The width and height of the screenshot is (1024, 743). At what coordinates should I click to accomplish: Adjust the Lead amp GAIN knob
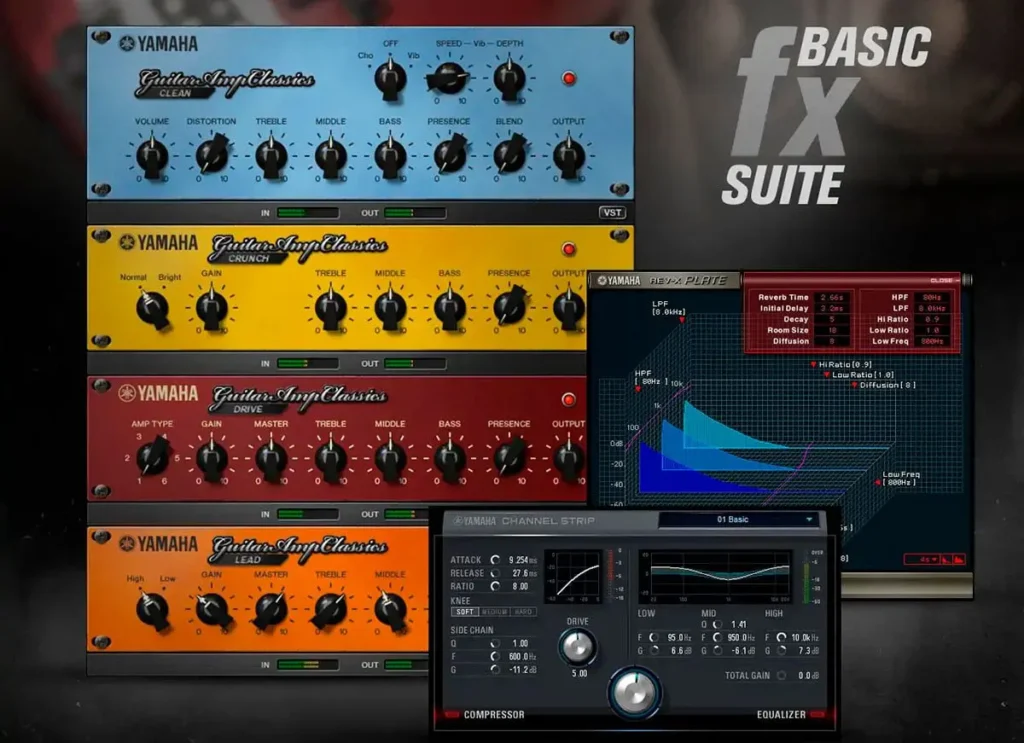[x=212, y=610]
